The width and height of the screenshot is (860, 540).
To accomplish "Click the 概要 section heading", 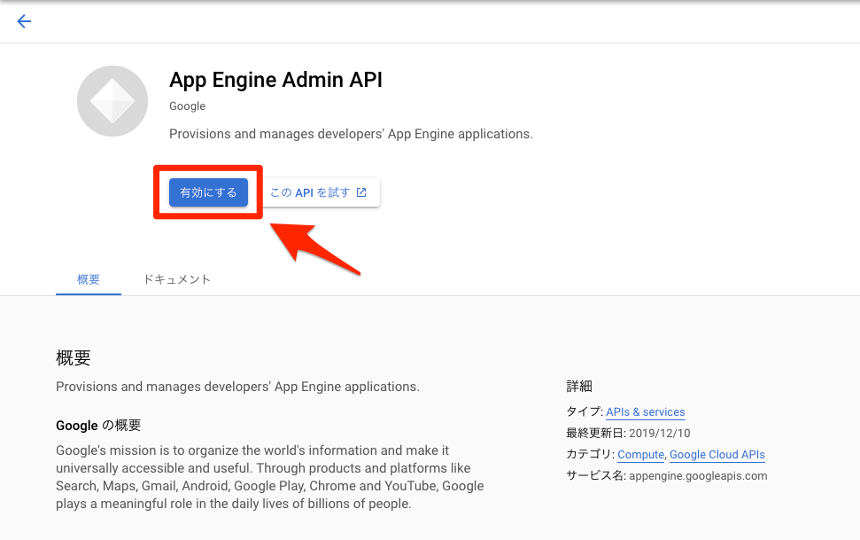I will click(x=73, y=358).
